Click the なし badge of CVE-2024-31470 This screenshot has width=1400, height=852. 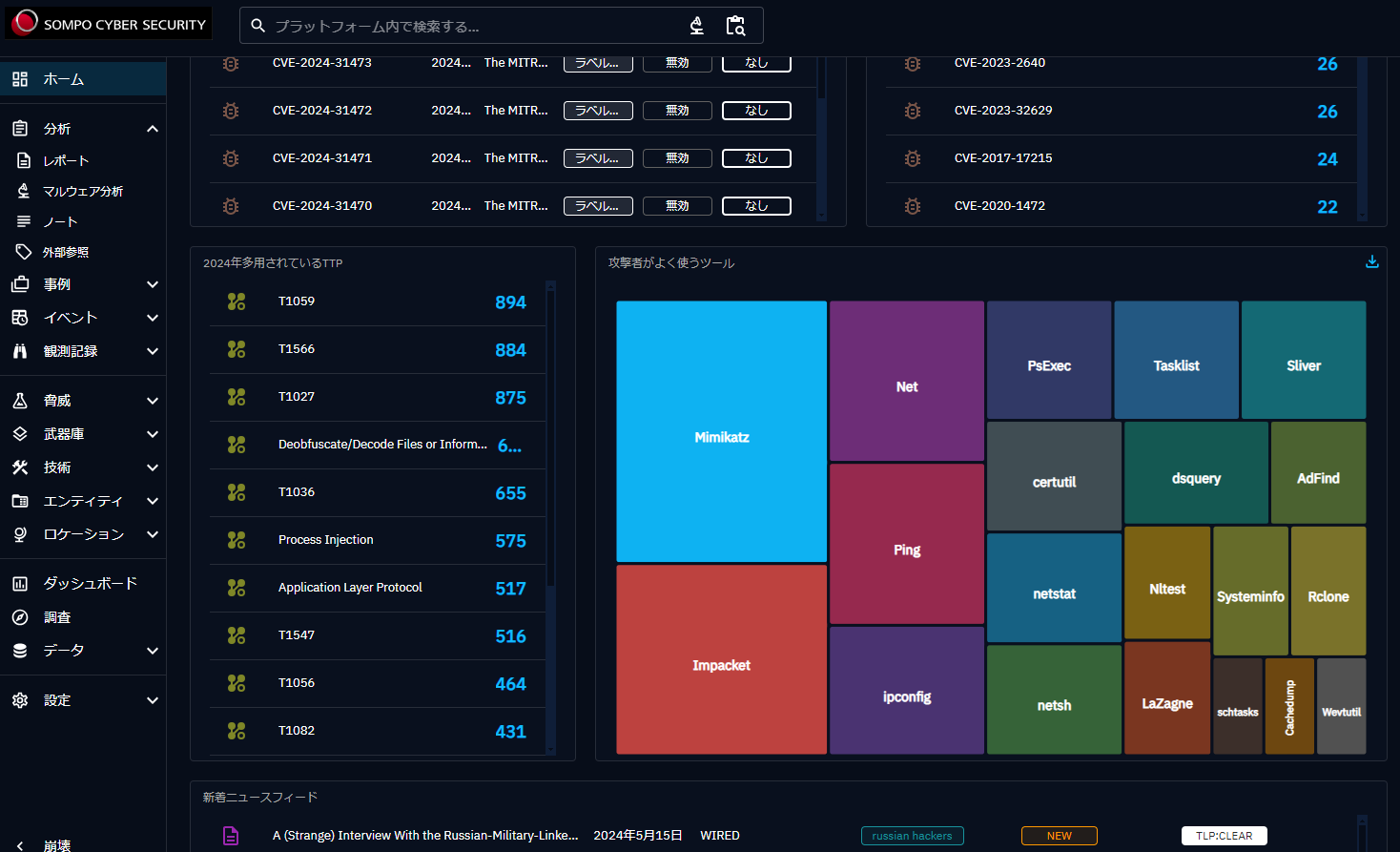756,206
